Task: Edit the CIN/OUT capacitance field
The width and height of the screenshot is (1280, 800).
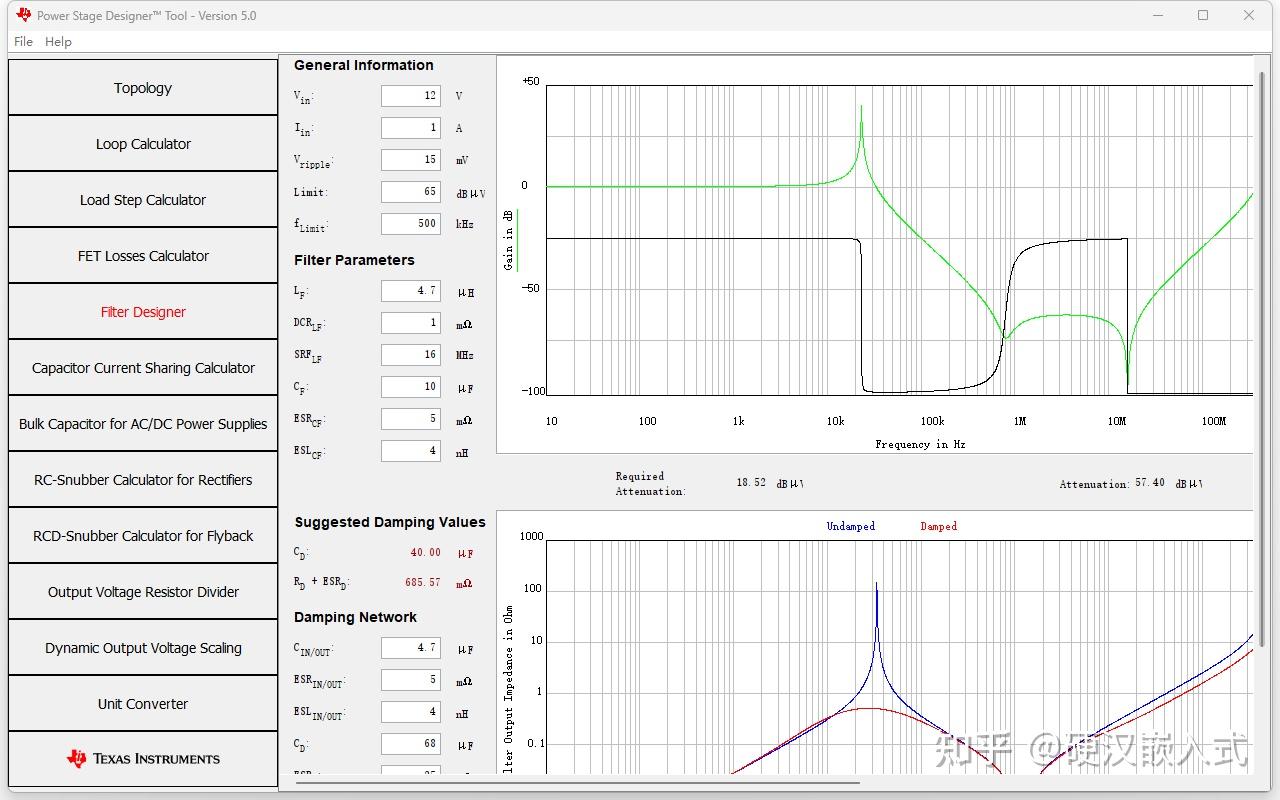Action: (x=411, y=648)
